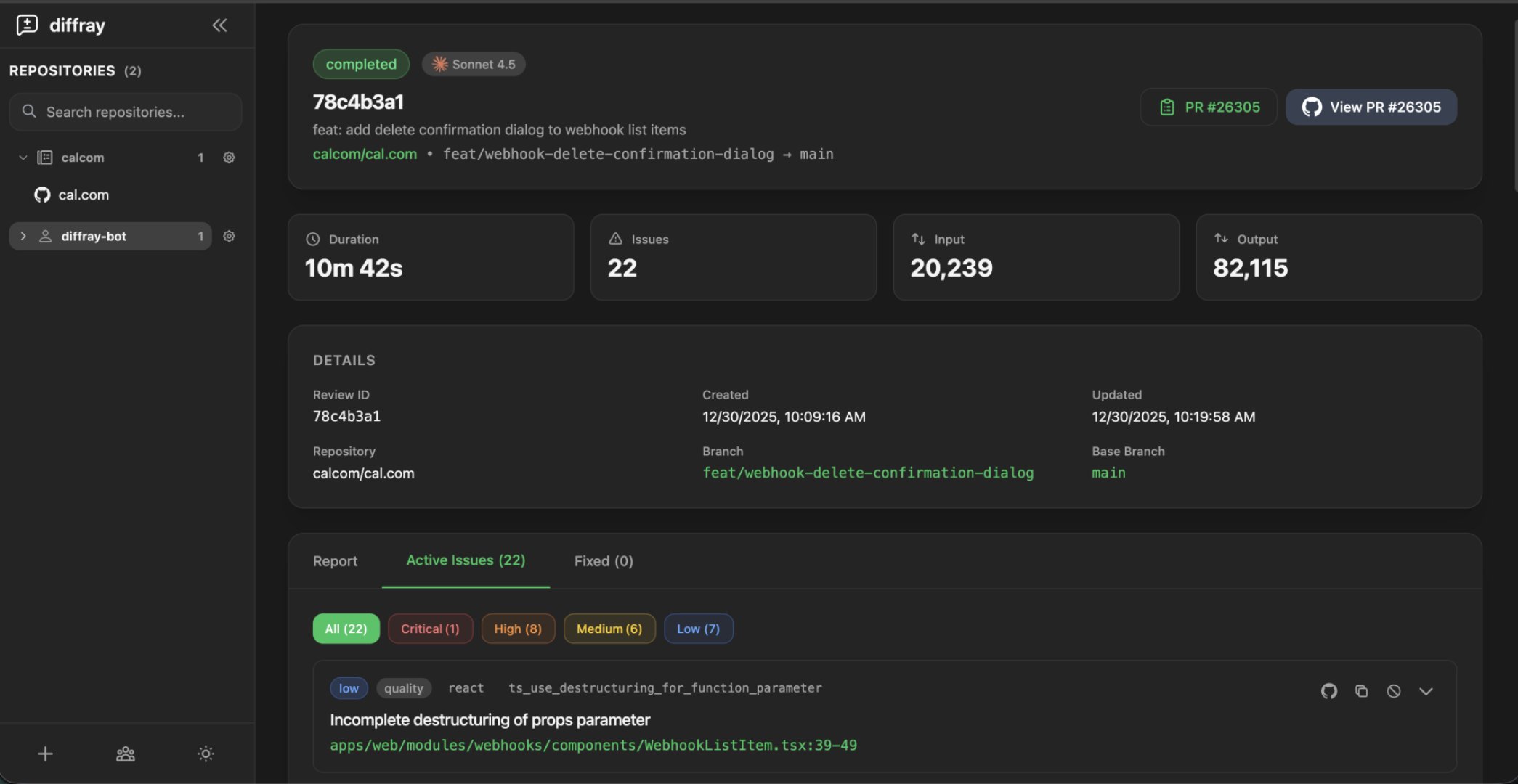Click the View PR #26305 button

point(1371,107)
